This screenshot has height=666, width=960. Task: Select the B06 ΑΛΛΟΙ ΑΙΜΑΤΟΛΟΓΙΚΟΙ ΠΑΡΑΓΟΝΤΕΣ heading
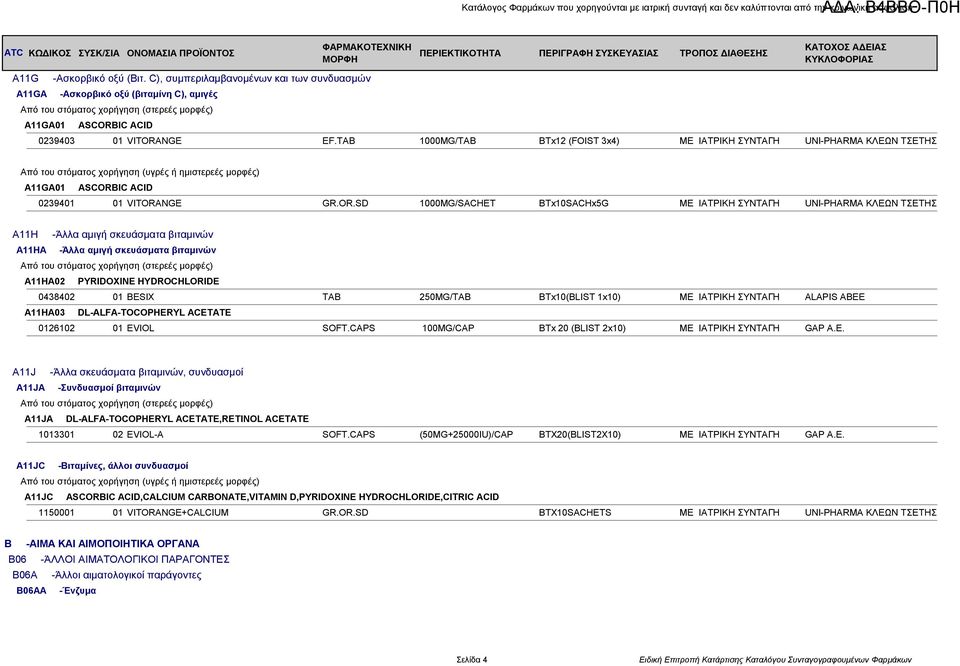coord(119,559)
